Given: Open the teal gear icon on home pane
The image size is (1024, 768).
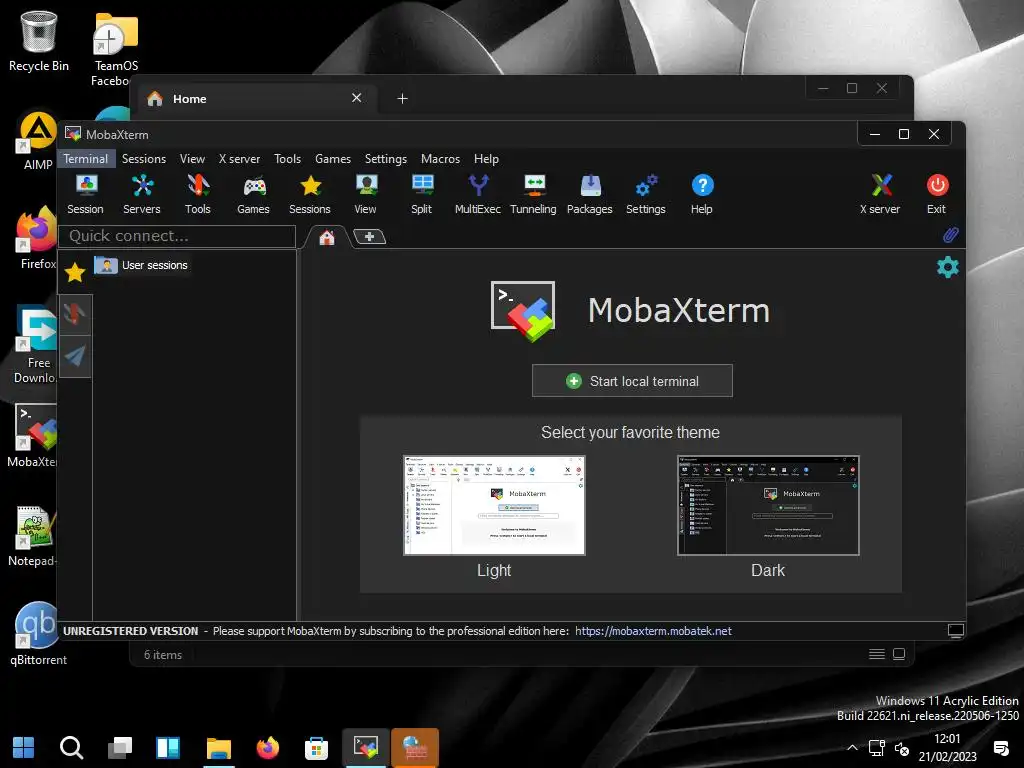Looking at the screenshot, I should (x=948, y=266).
